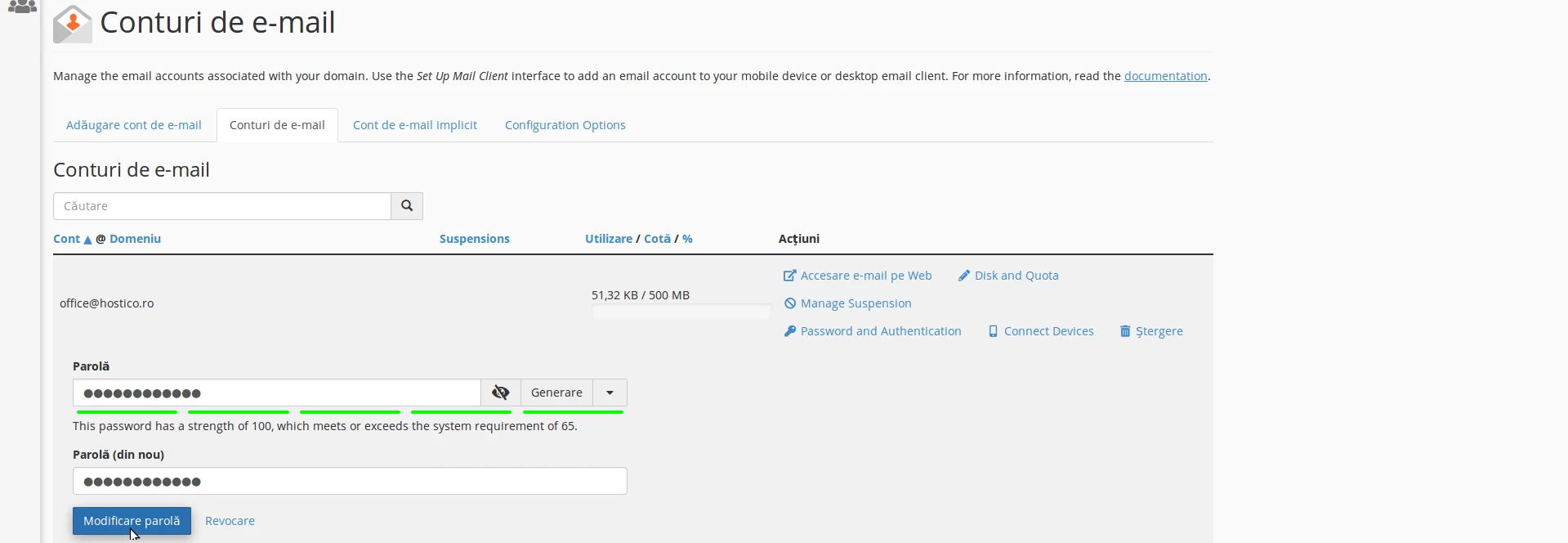
Task: Click the disk usage progress bar
Action: pos(681,312)
